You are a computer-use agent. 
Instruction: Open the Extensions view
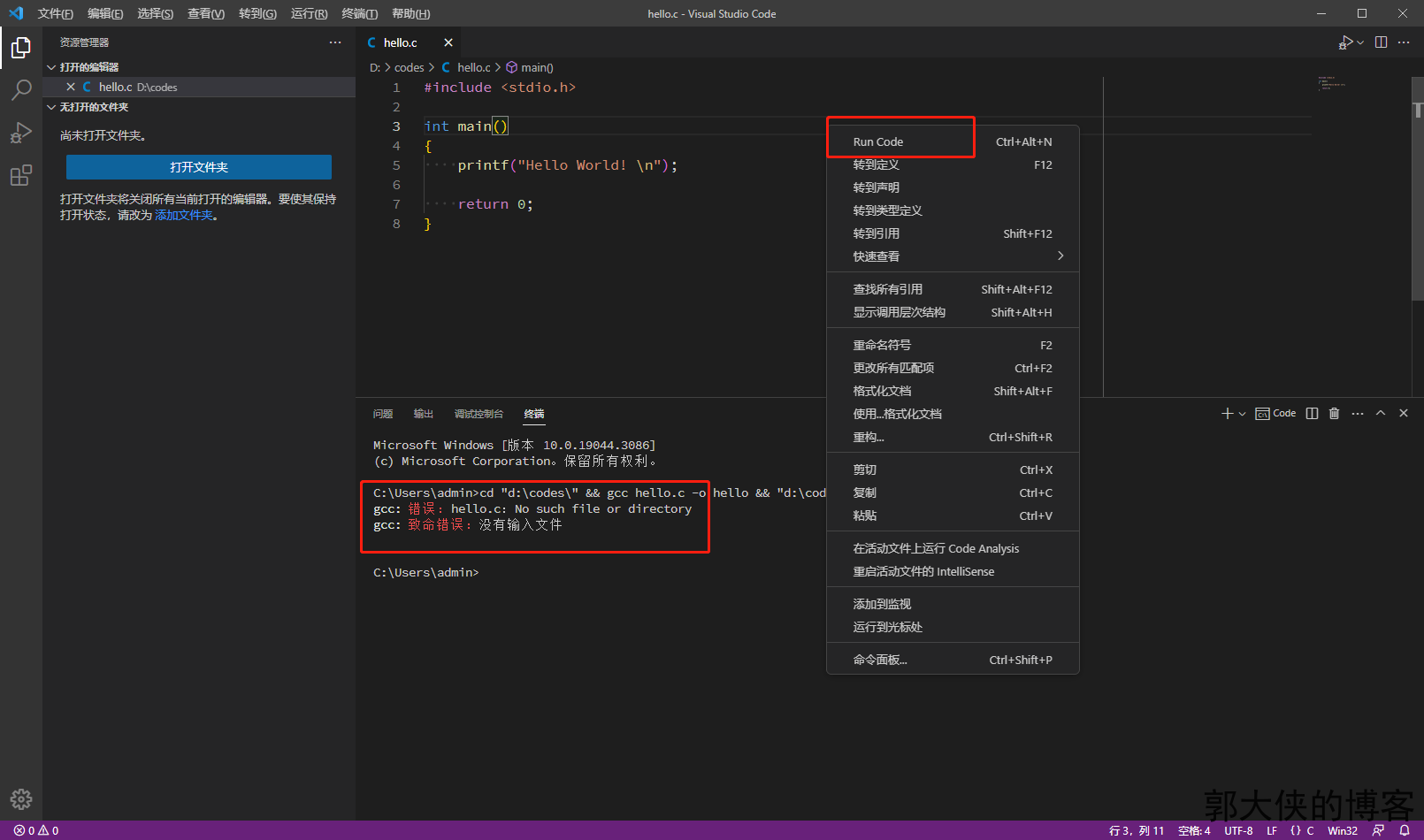[x=21, y=175]
